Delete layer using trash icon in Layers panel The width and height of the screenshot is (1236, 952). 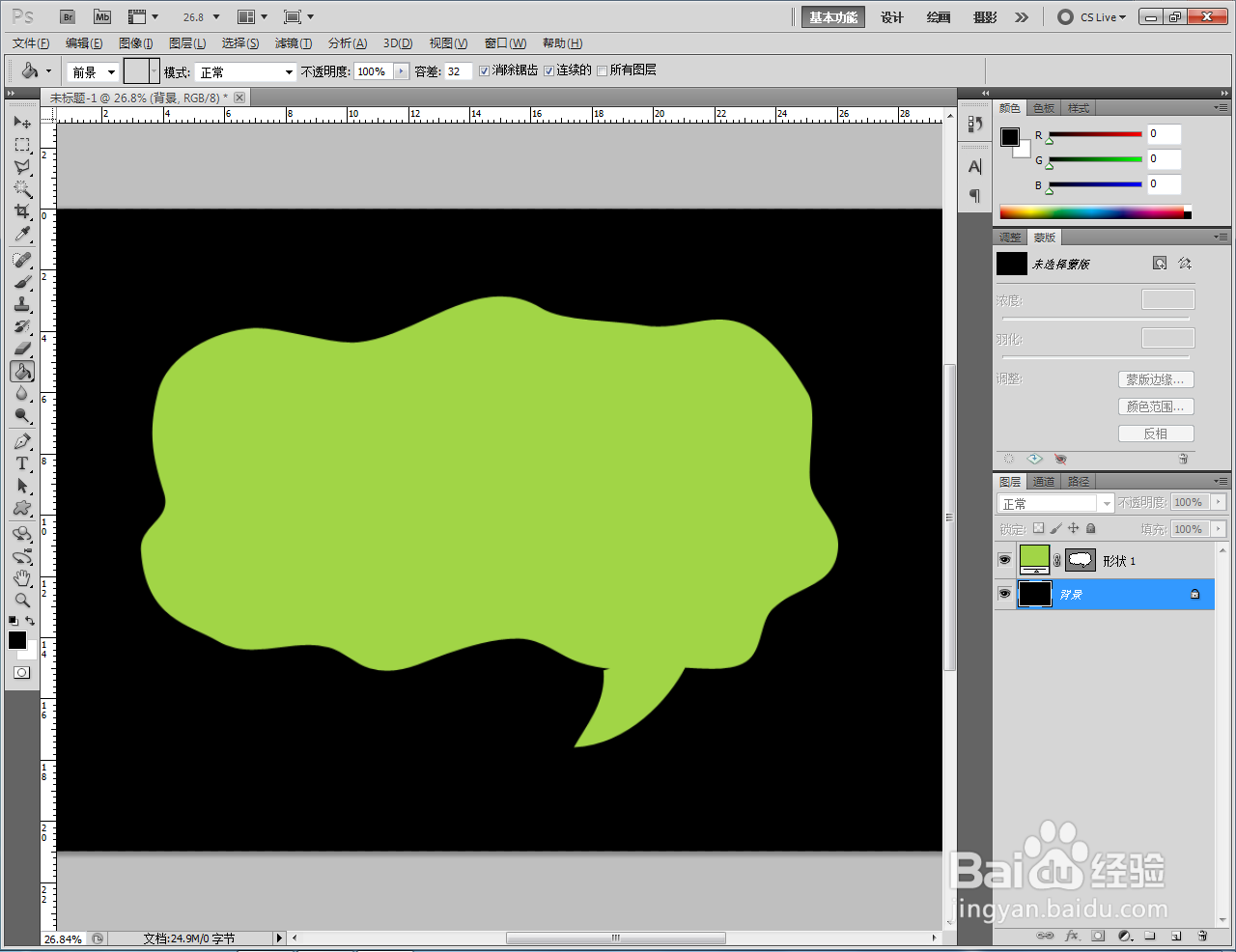pos(1202,936)
